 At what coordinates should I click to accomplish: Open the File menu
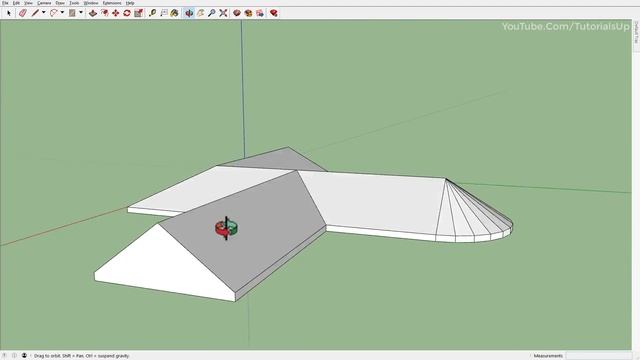[5, 3]
